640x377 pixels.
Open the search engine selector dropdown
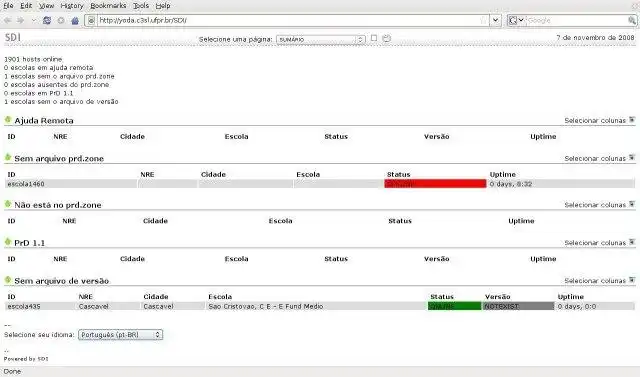click(516, 20)
